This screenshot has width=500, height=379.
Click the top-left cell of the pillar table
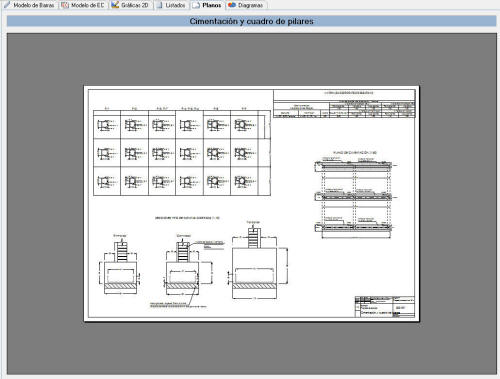[x=107, y=125]
